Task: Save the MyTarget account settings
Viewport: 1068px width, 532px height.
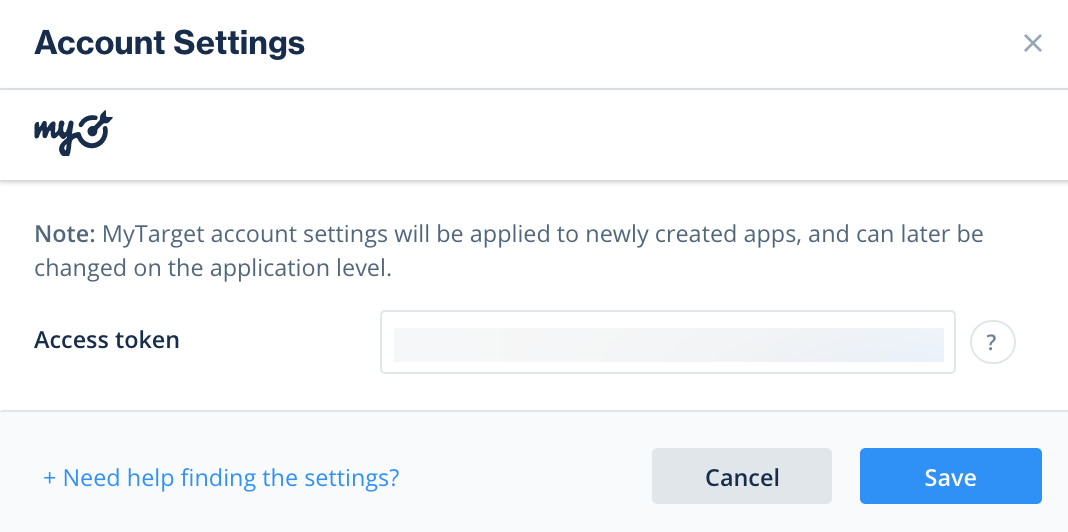Action: click(x=950, y=476)
